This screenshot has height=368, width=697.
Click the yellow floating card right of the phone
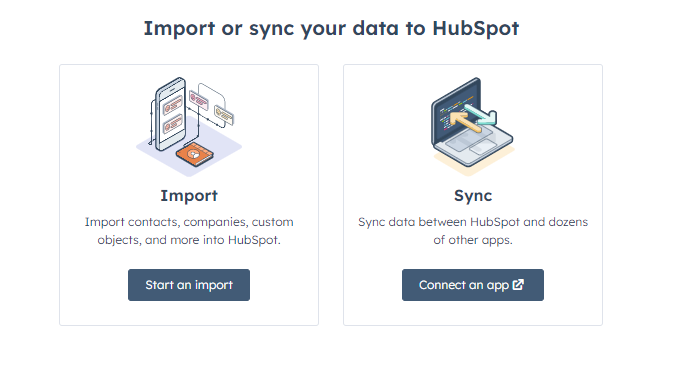tap(224, 114)
